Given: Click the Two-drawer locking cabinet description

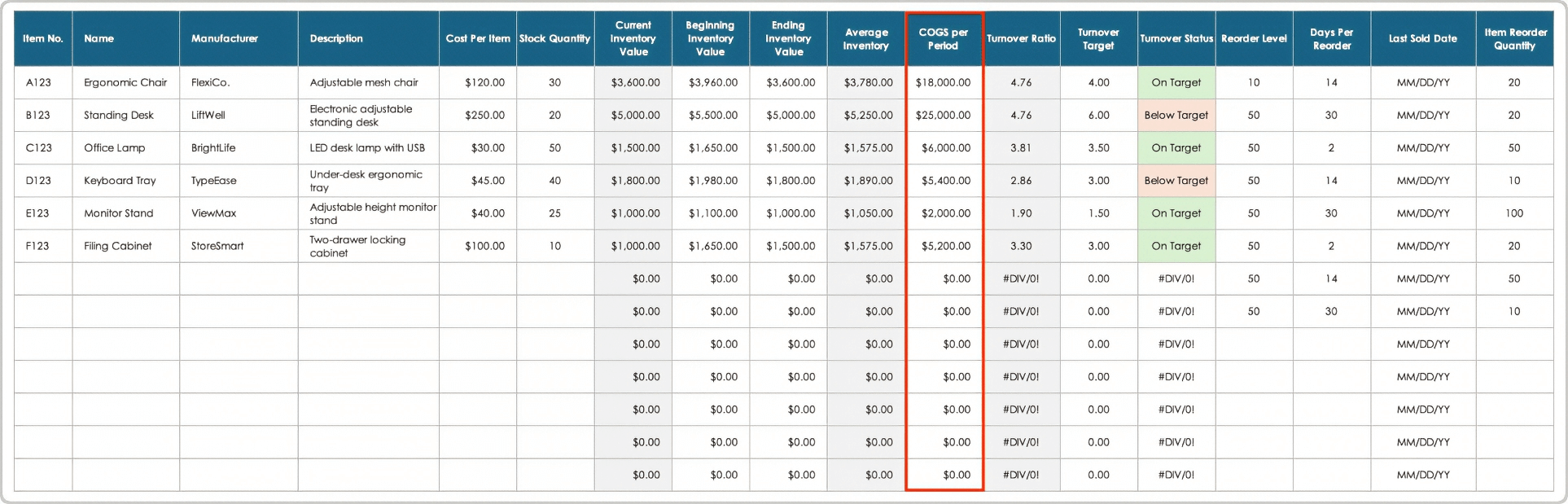Looking at the screenshot, I should tap(357, 246).
